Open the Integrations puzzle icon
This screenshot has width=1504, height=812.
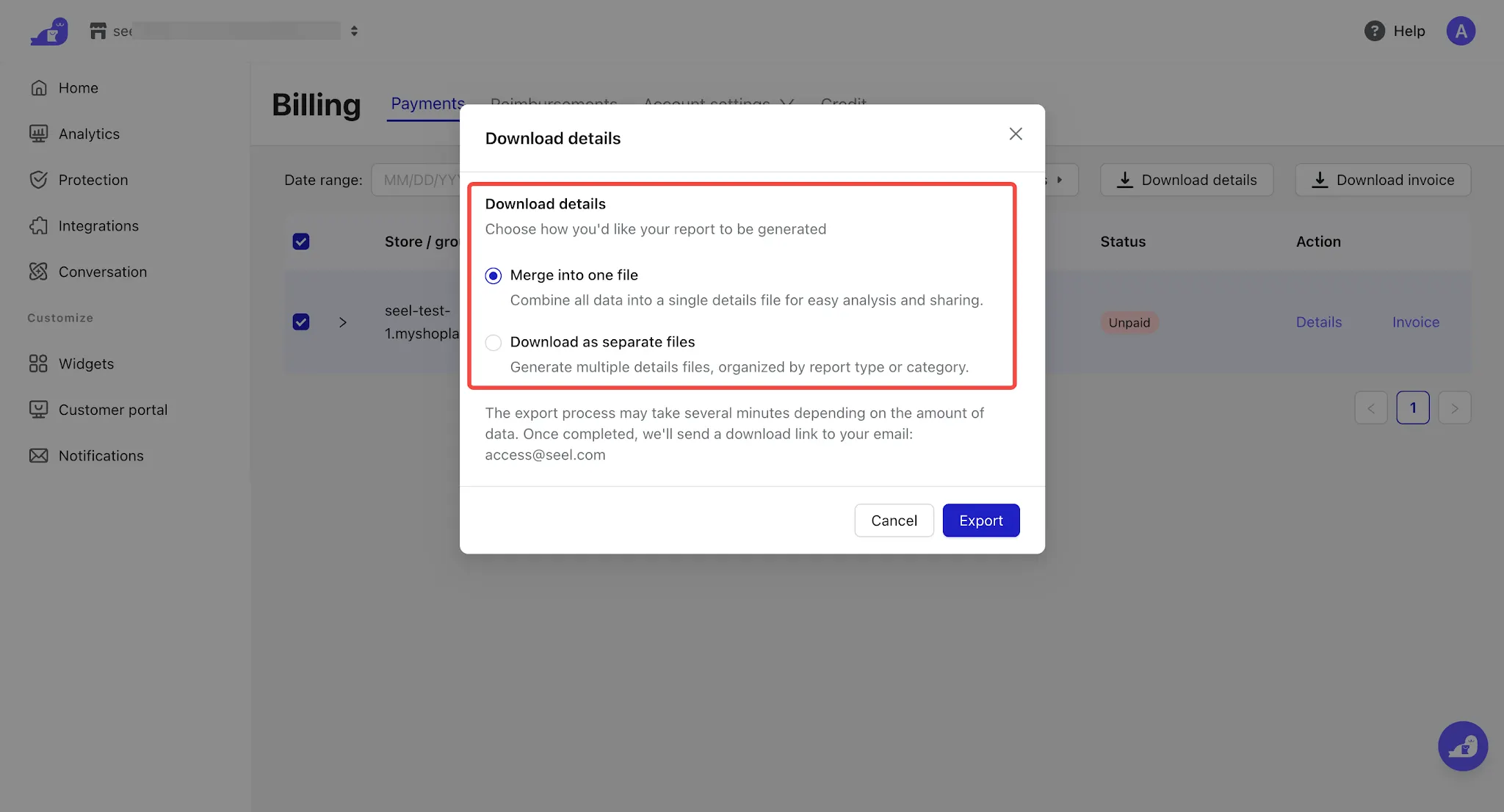pos(39,226)
